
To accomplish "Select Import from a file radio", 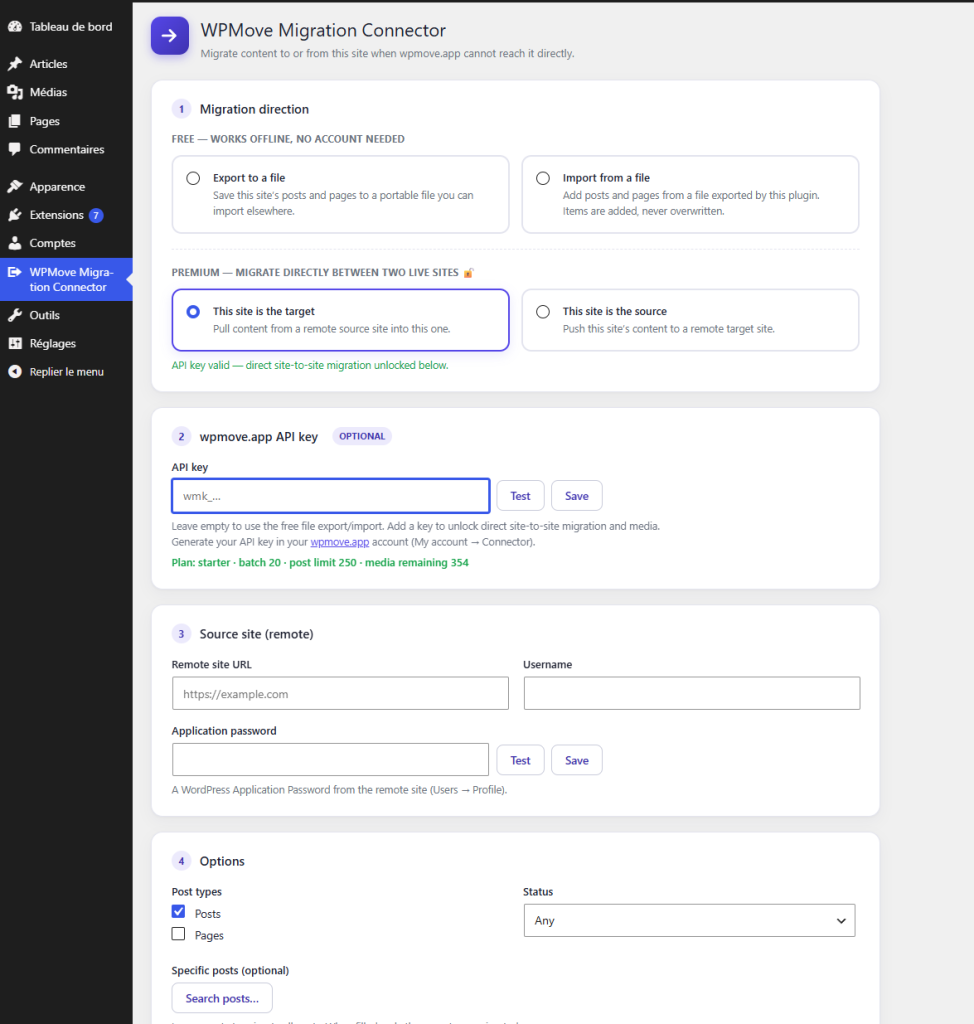I will point(543,178).
